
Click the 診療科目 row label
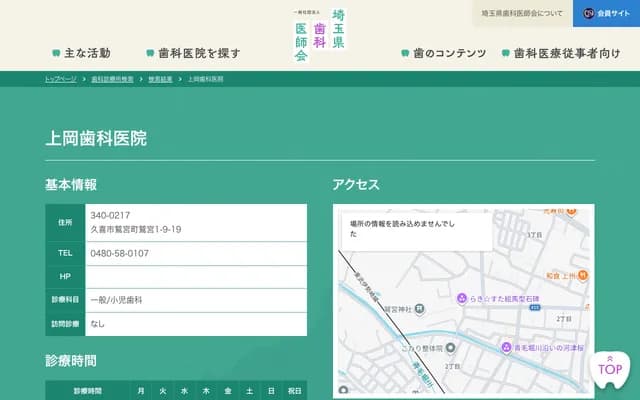coord(65,300)
